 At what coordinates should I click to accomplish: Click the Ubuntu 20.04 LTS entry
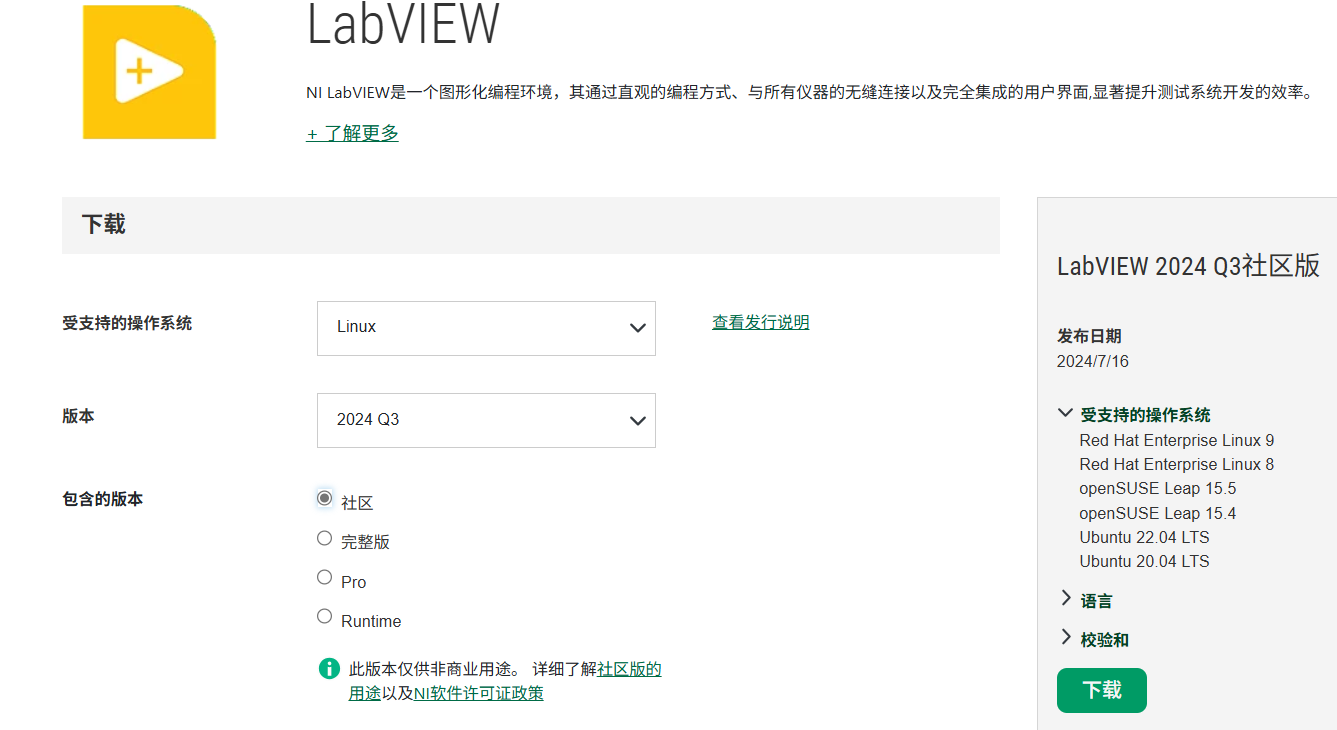(x=1144, y=561)
